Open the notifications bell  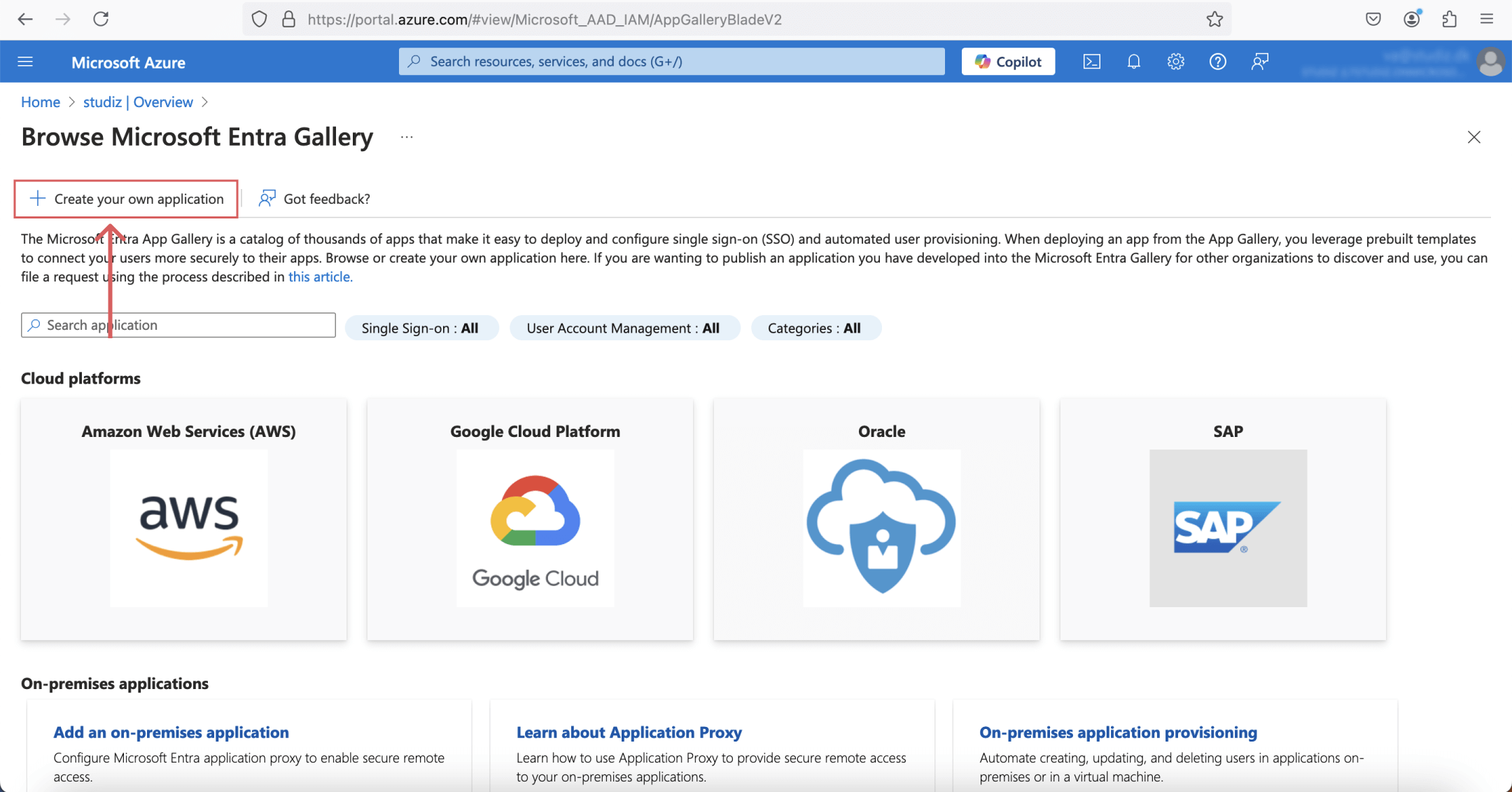(1134, 62)
